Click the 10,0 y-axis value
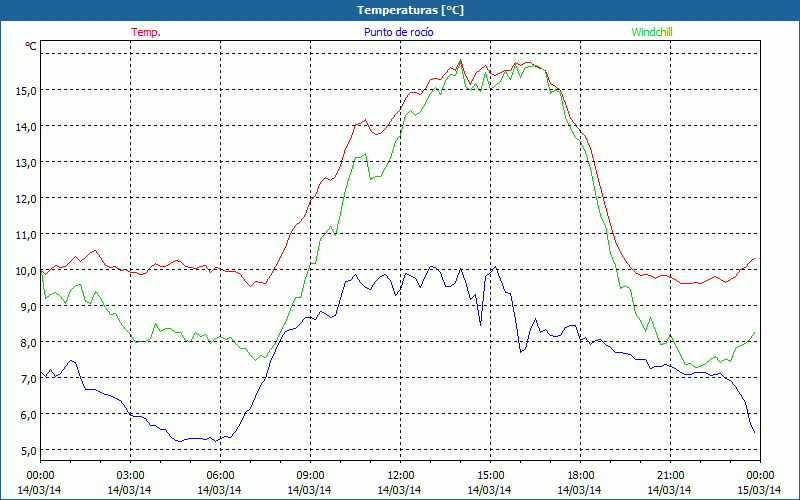 (x=26, y=271)
